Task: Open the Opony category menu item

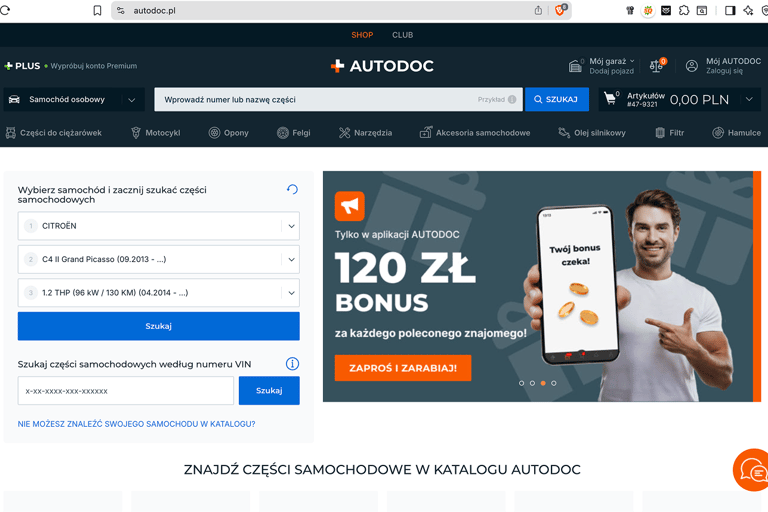Action: [x=229, y=133]
